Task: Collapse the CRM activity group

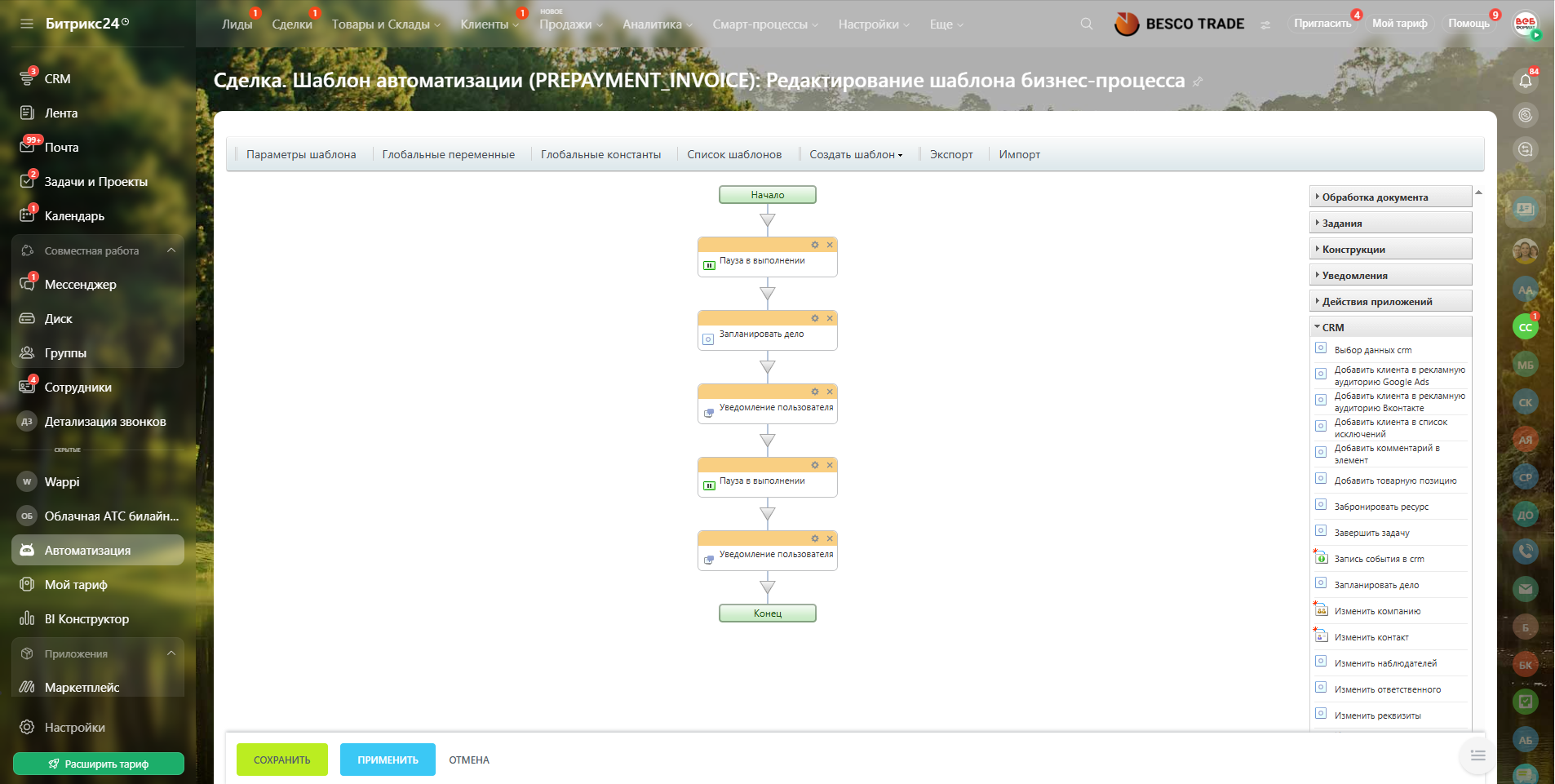Action: click(x=1333, y=327)
